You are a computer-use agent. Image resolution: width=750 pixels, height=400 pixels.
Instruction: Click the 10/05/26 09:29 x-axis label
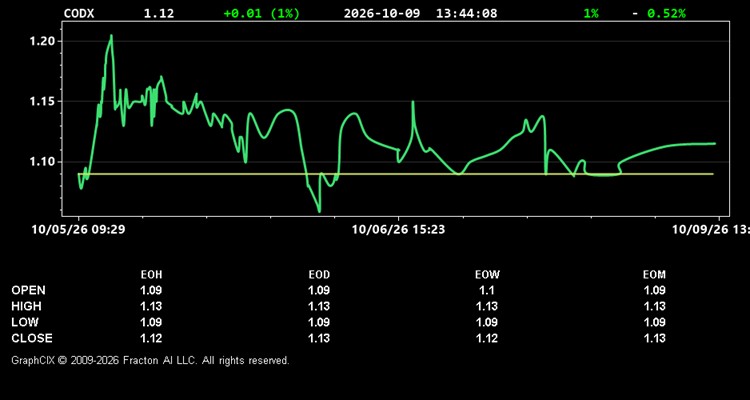point(78,230)
